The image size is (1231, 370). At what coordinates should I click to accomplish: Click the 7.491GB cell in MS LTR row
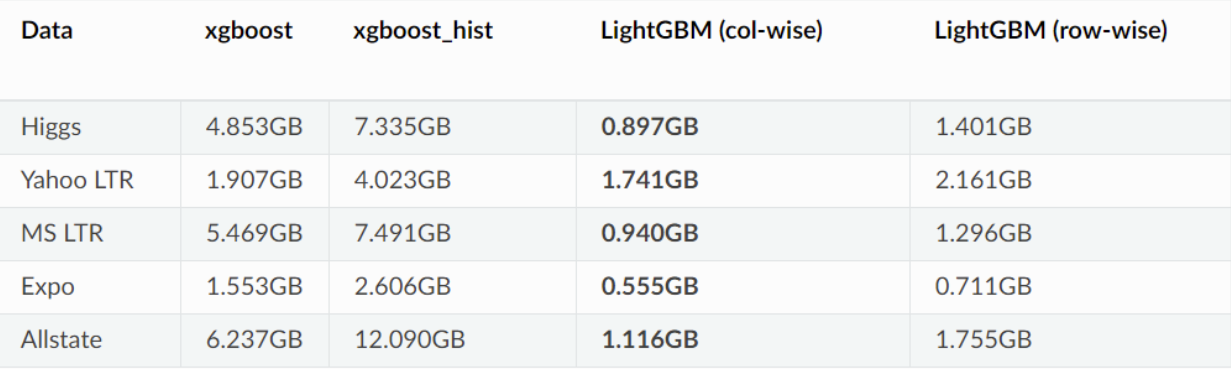[402, 234]
